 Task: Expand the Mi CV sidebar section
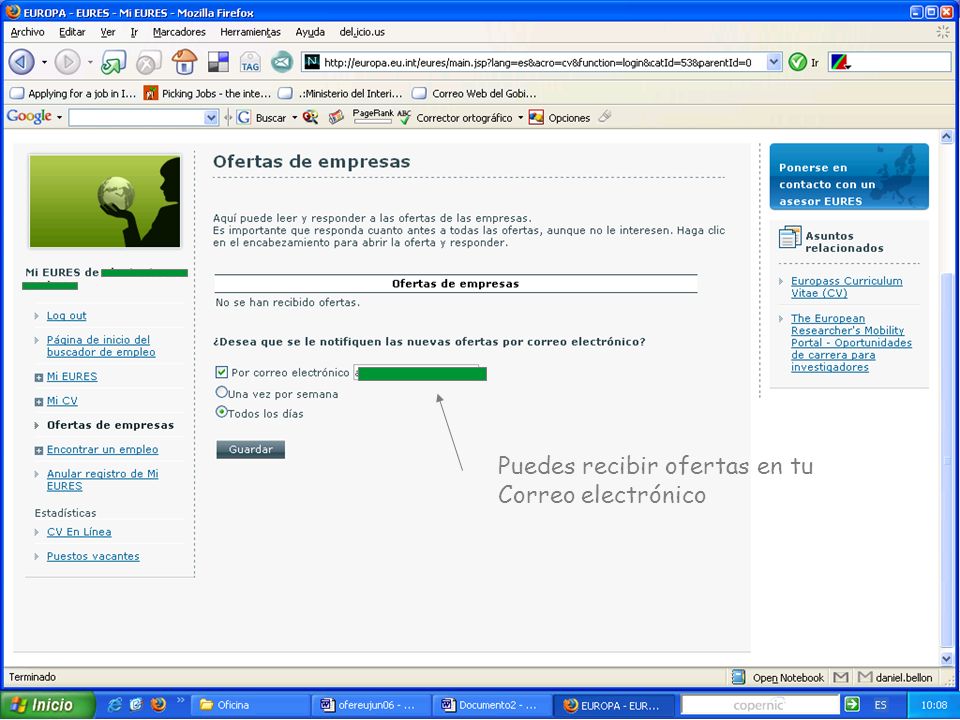(39, 402)
